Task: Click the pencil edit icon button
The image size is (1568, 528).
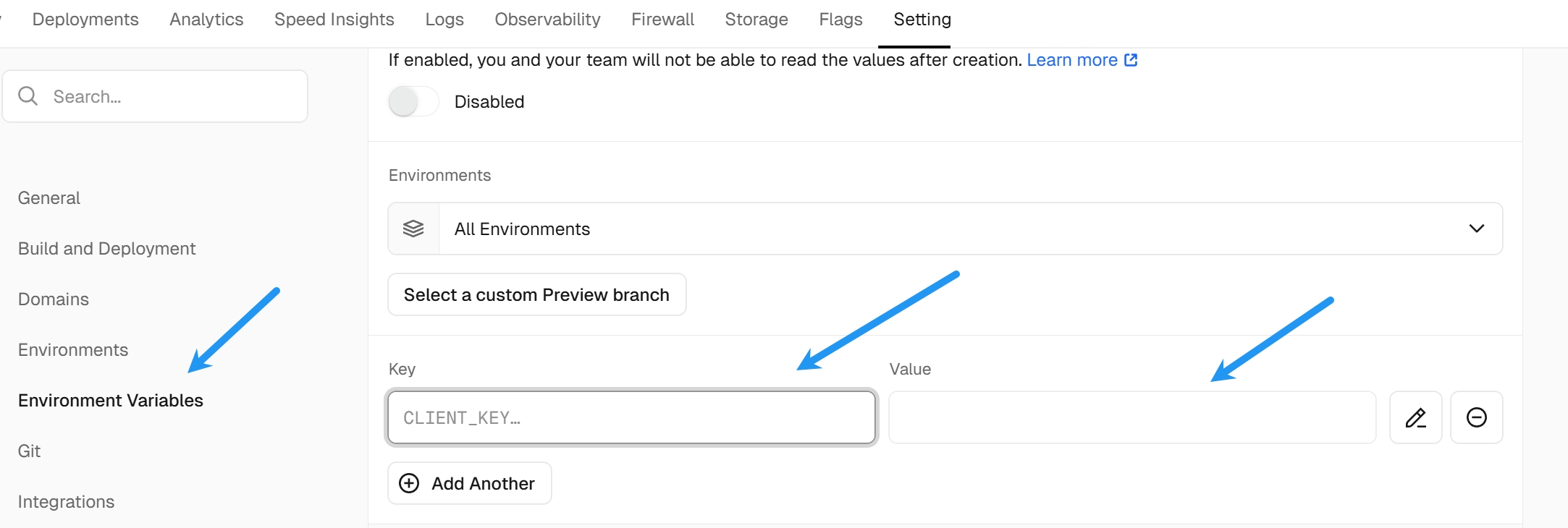Action: click(x=1415, y=417)
